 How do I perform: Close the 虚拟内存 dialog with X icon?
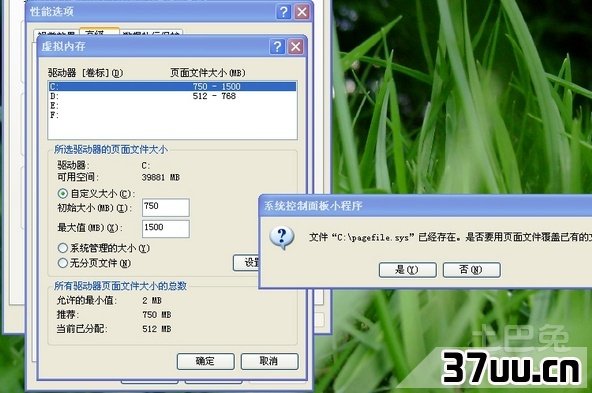click(296, 47)
